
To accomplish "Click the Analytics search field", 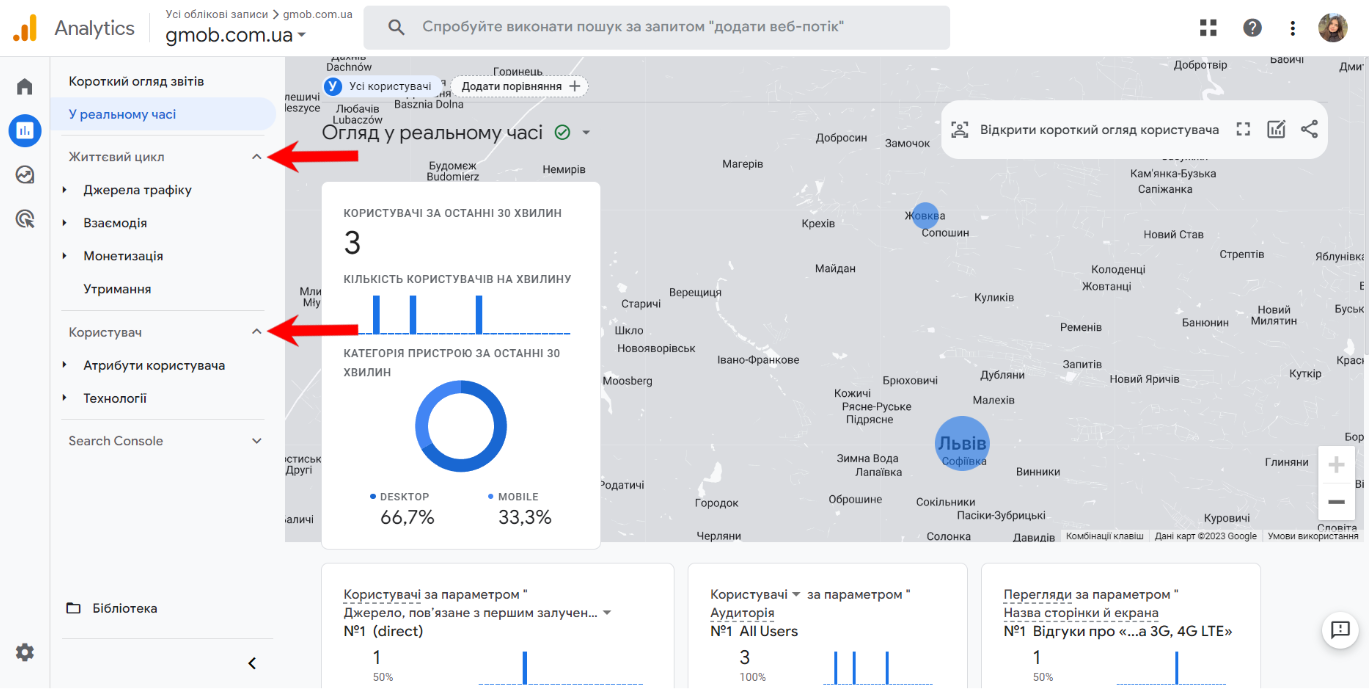I will pos(660,27).
